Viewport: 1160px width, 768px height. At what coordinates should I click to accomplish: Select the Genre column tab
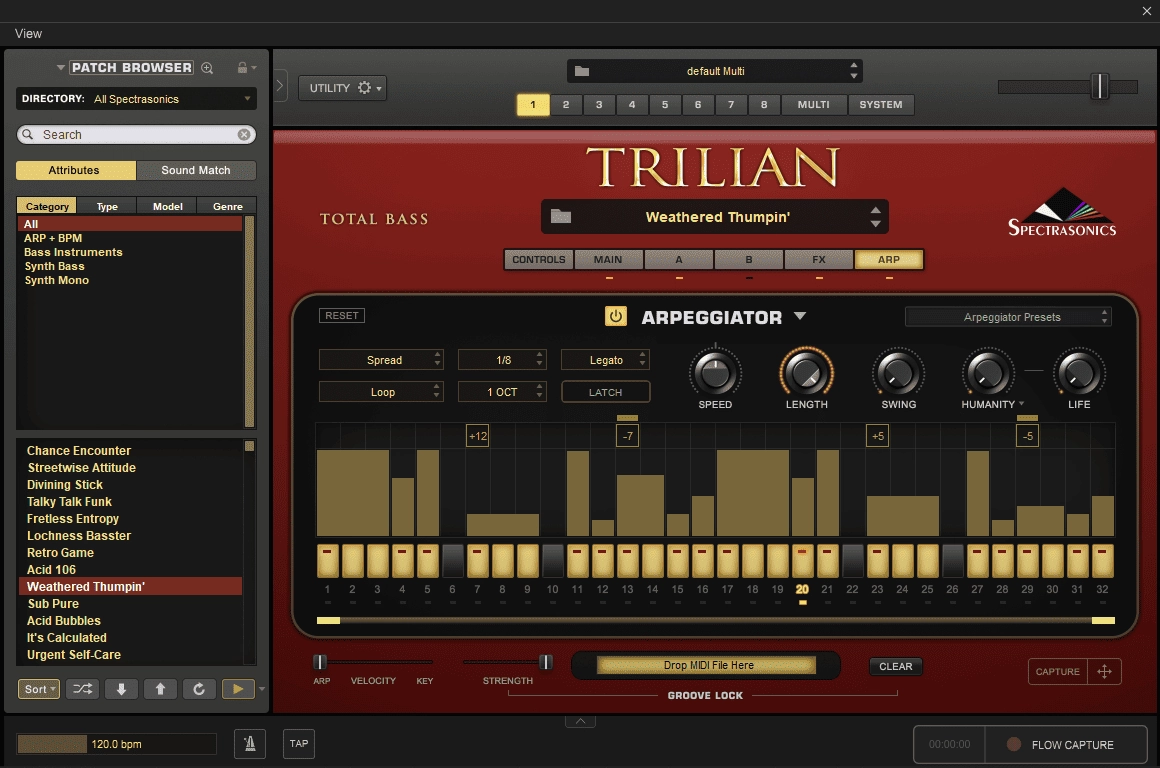[x=228, y=206]
